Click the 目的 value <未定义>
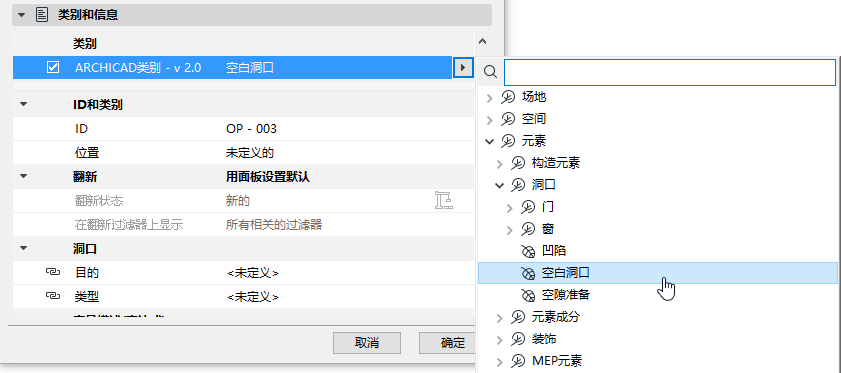 [253, 273]
